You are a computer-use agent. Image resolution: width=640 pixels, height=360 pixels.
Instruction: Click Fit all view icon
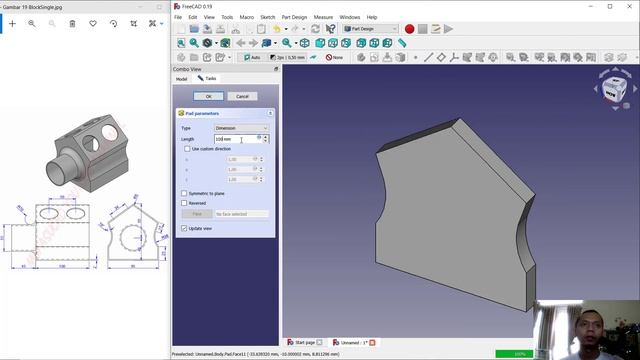pos(181,43)
